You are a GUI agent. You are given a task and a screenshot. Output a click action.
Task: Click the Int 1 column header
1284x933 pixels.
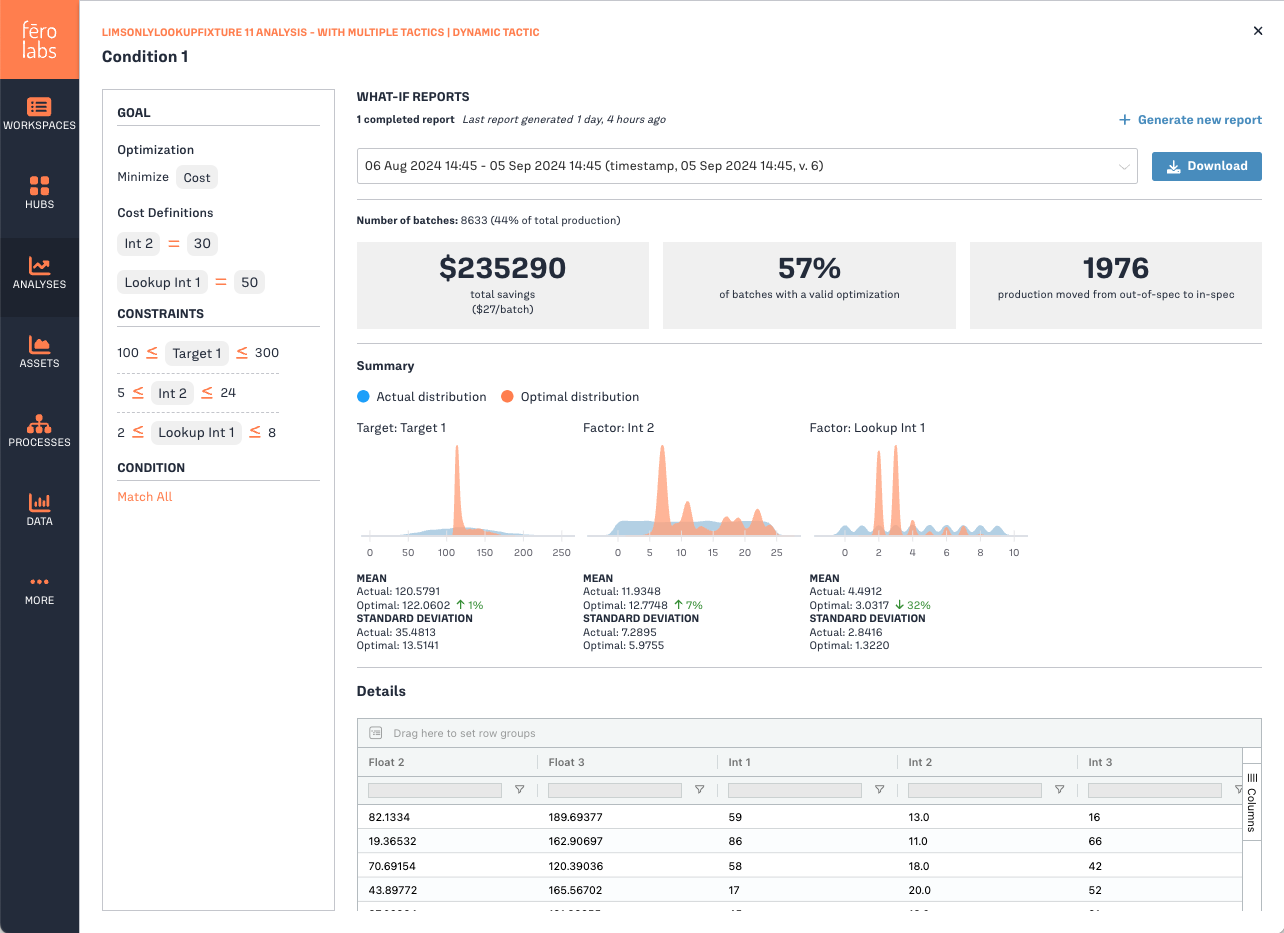[740, 762]
